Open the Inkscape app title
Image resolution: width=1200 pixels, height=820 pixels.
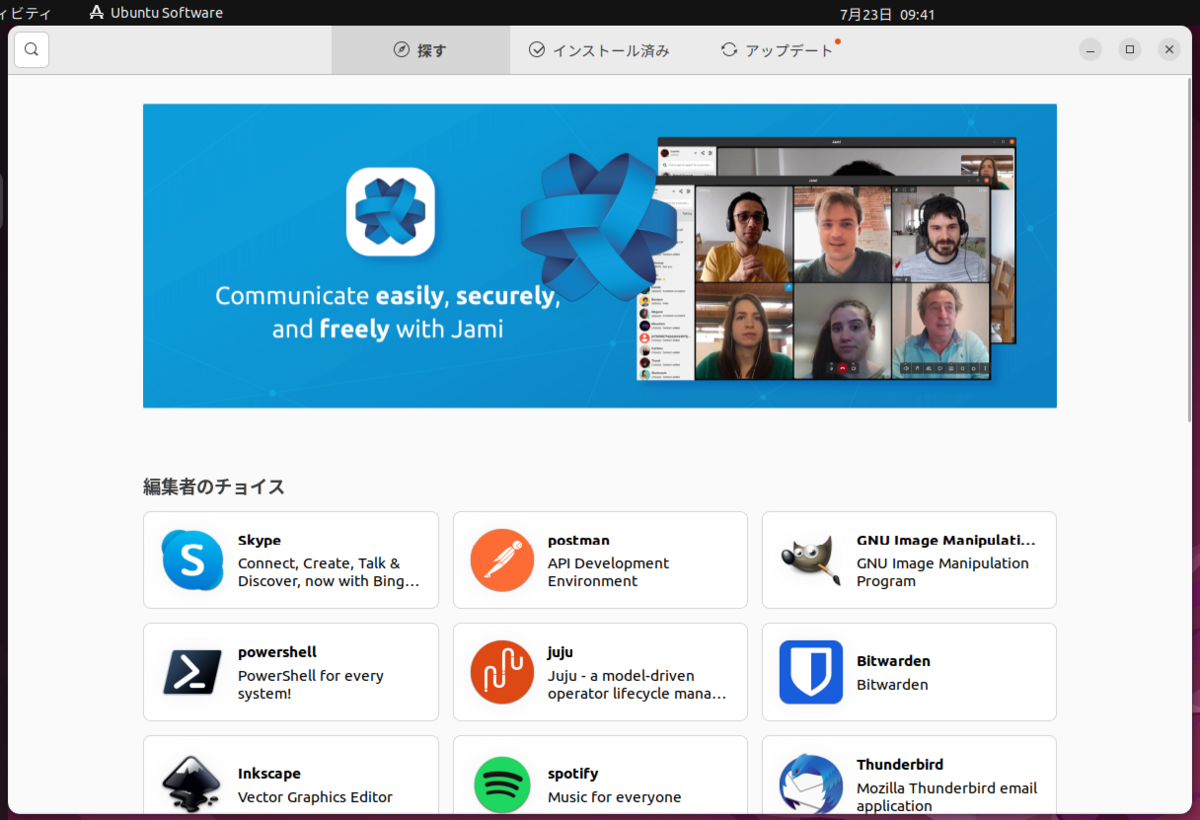coord(269,773)
